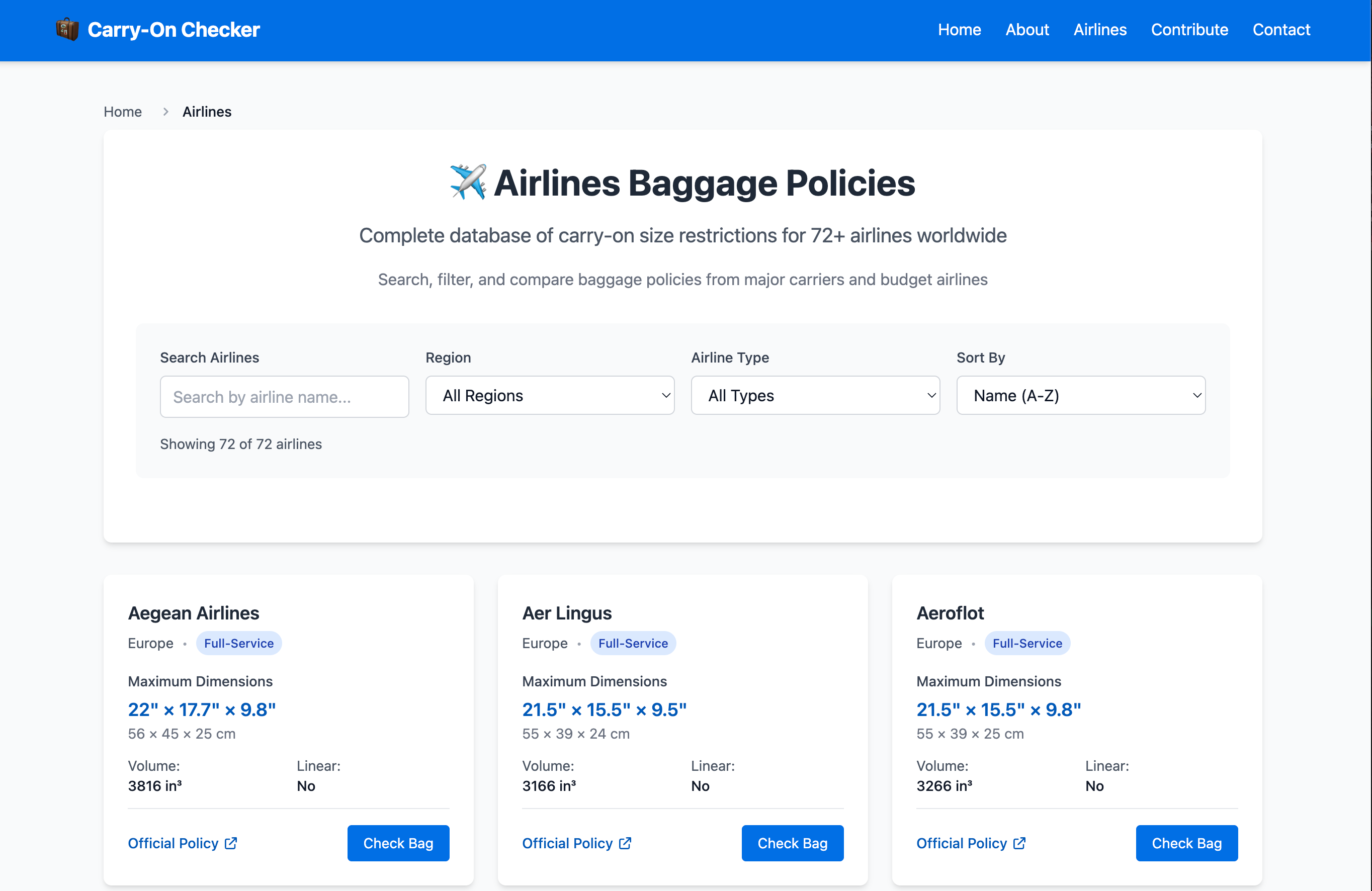Click the Full-Service badge on Aer Lingus
Screen dimensions: 1372x891
(x=632, y=643)
